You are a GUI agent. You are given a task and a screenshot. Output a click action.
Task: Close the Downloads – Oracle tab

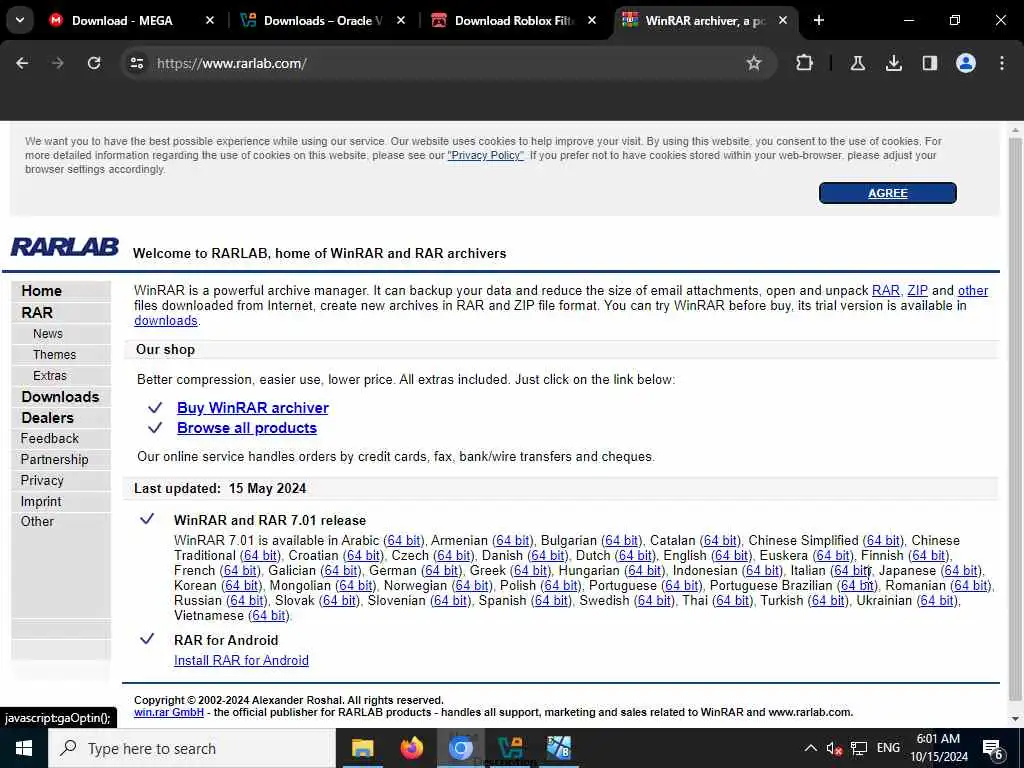coord(401,21)
